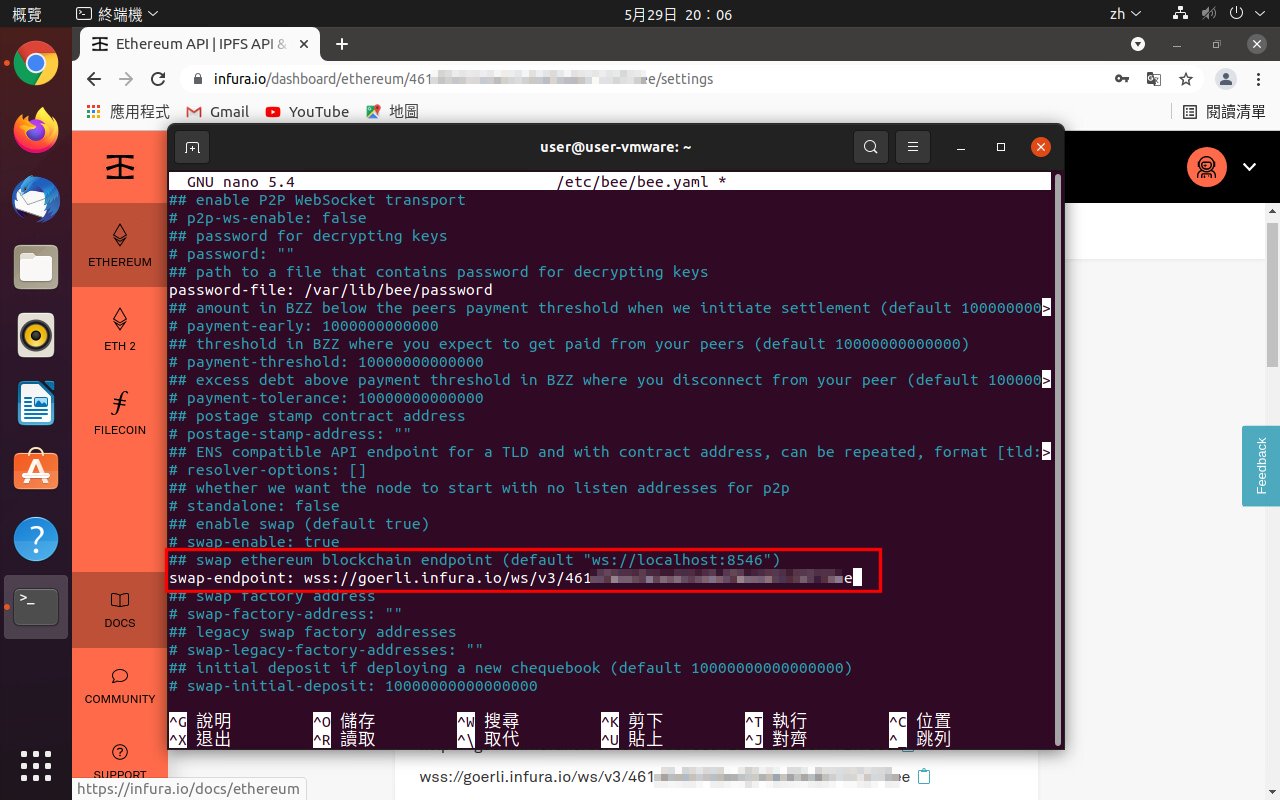Open Chrome translate icon in address bar
Viewport: 1280px width, 800px height.
pyautogui.click(x=1154, y=79)
